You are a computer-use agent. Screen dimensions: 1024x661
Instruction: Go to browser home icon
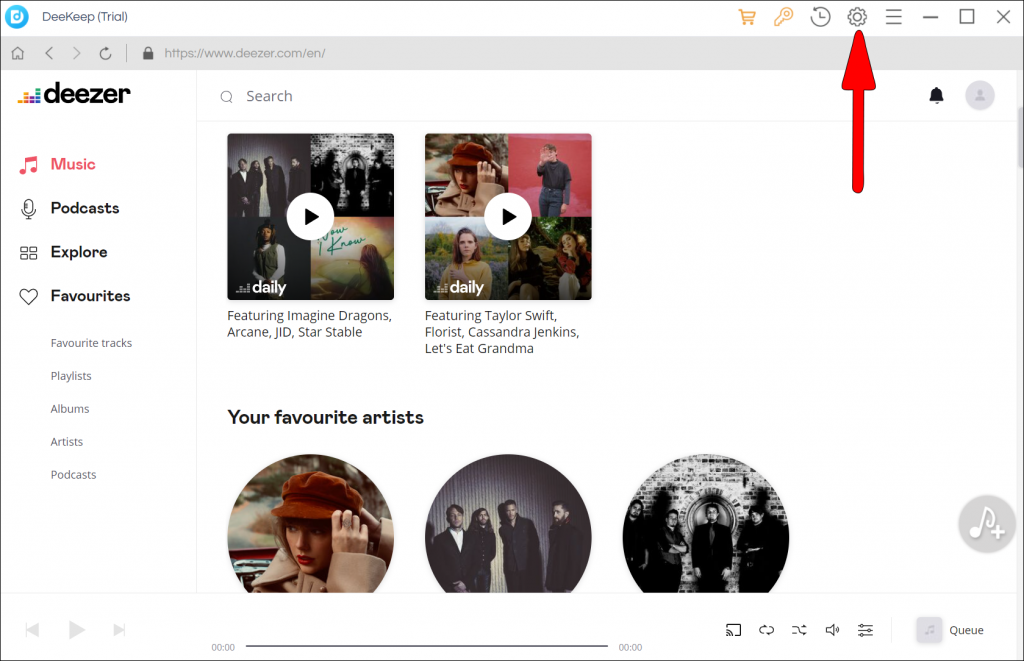click(18, 53)
